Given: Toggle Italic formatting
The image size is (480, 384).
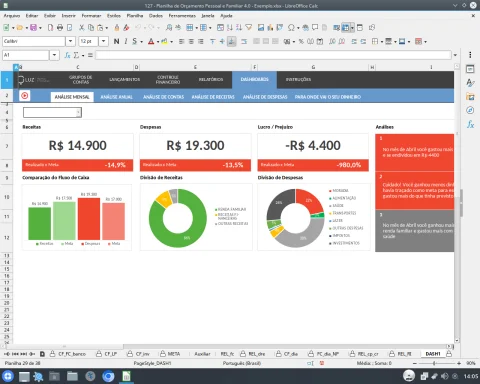Looking at the screenshot, I should tap(126, 41).
